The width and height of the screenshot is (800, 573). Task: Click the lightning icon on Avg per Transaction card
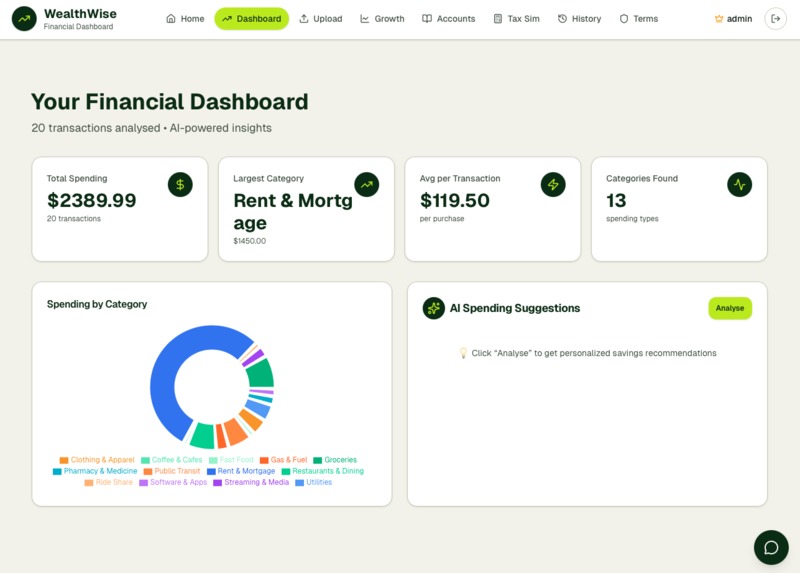coord(553,184)
